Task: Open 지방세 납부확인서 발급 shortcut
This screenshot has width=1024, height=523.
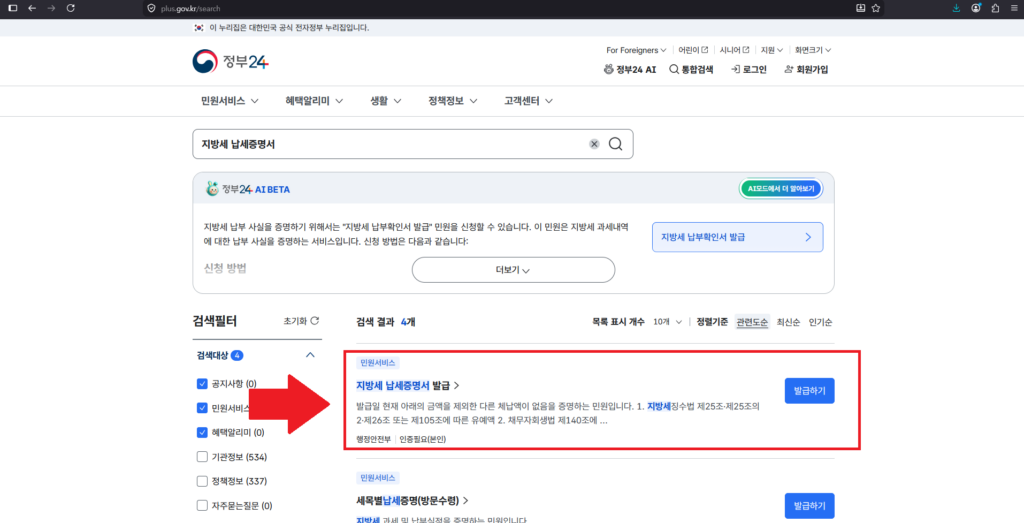Action: (x=737, y=237)
